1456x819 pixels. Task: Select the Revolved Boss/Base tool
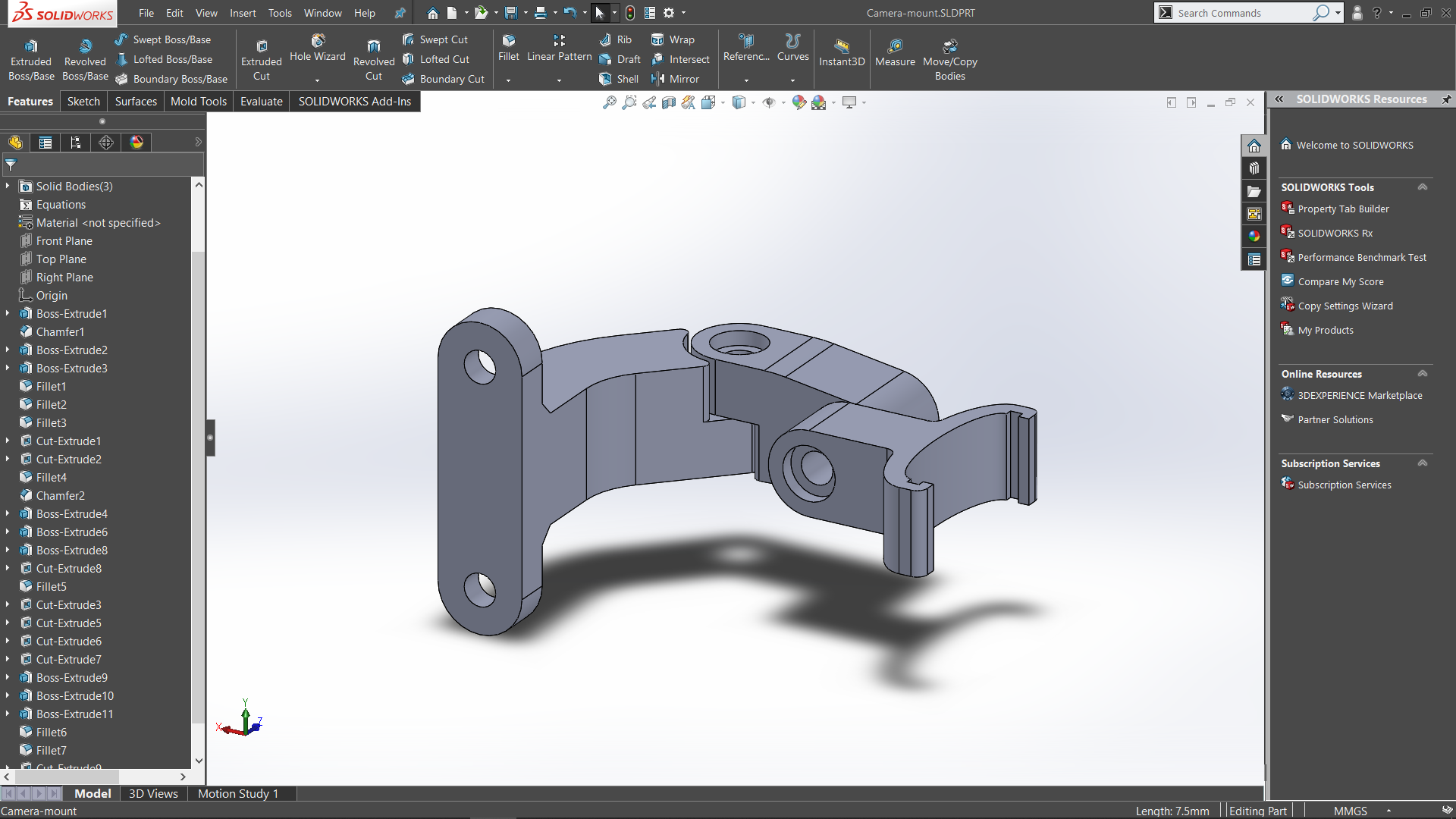tap(85, 60)
